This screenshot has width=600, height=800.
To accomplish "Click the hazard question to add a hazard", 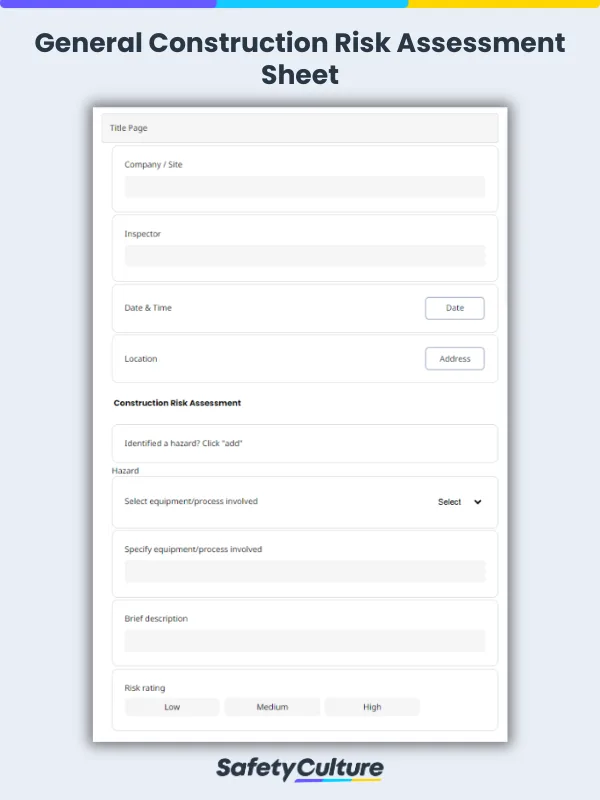I will pos(300,443).
